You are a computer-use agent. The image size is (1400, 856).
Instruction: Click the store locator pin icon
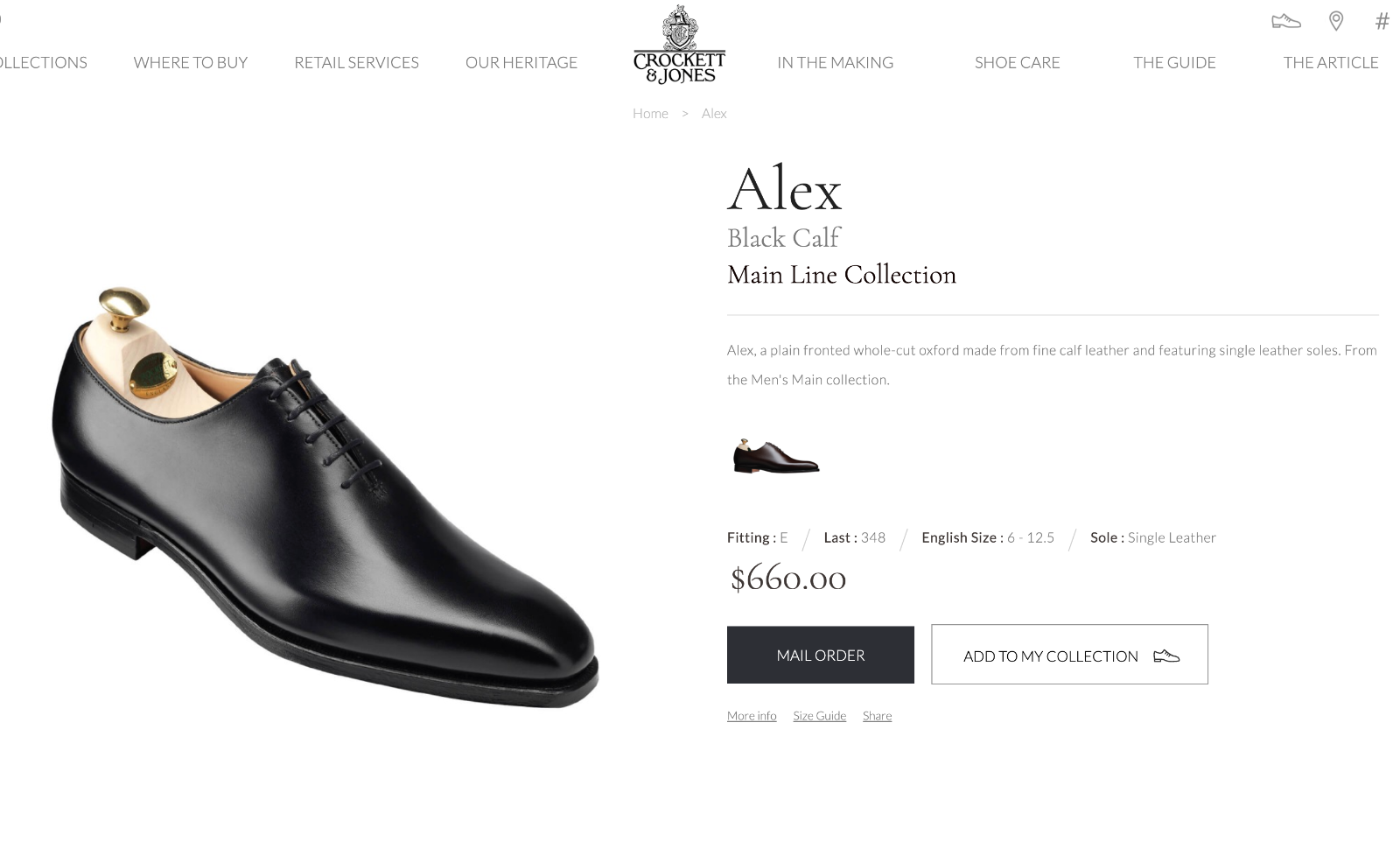1335,21
